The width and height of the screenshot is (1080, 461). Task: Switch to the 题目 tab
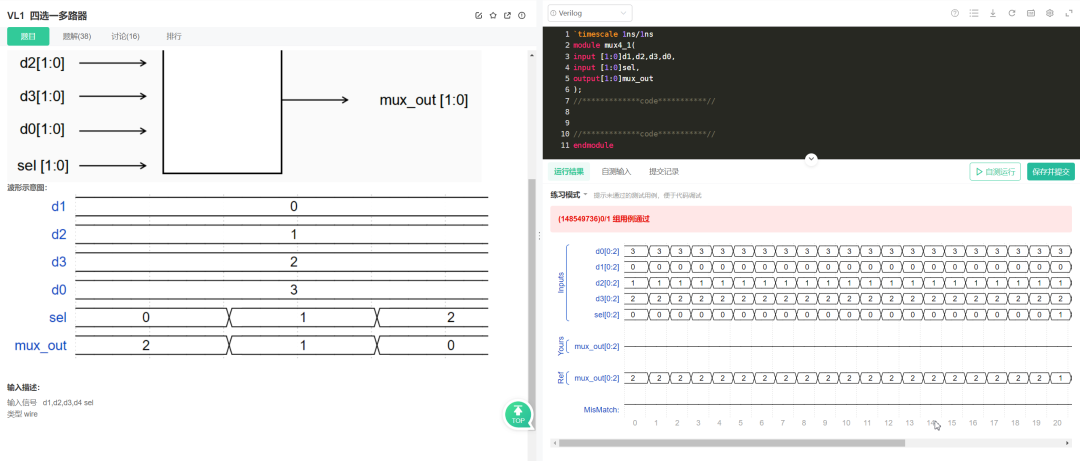(29, 37)
